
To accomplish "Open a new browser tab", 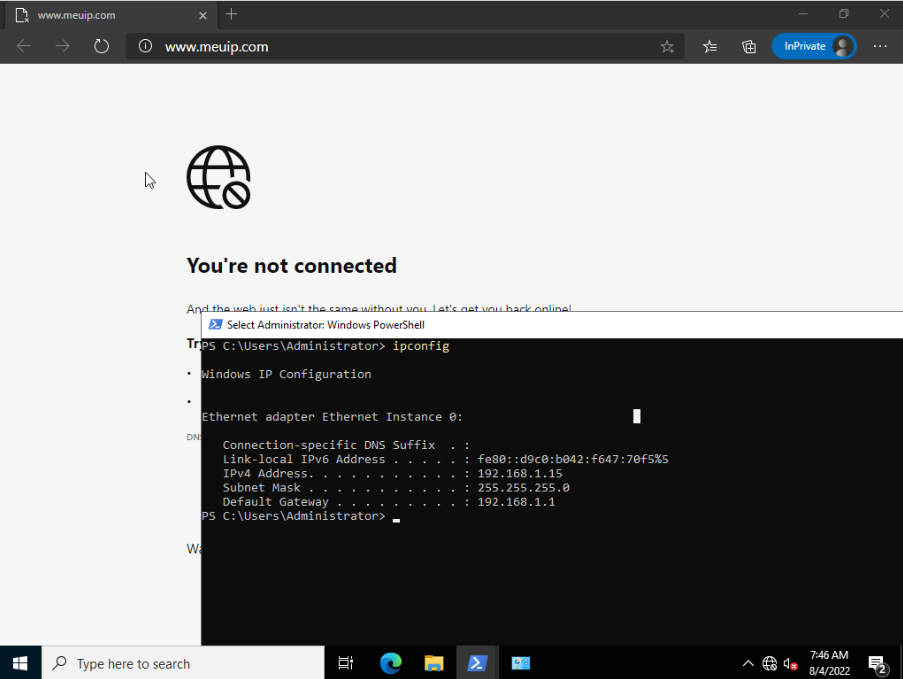I will coord(232,14).
